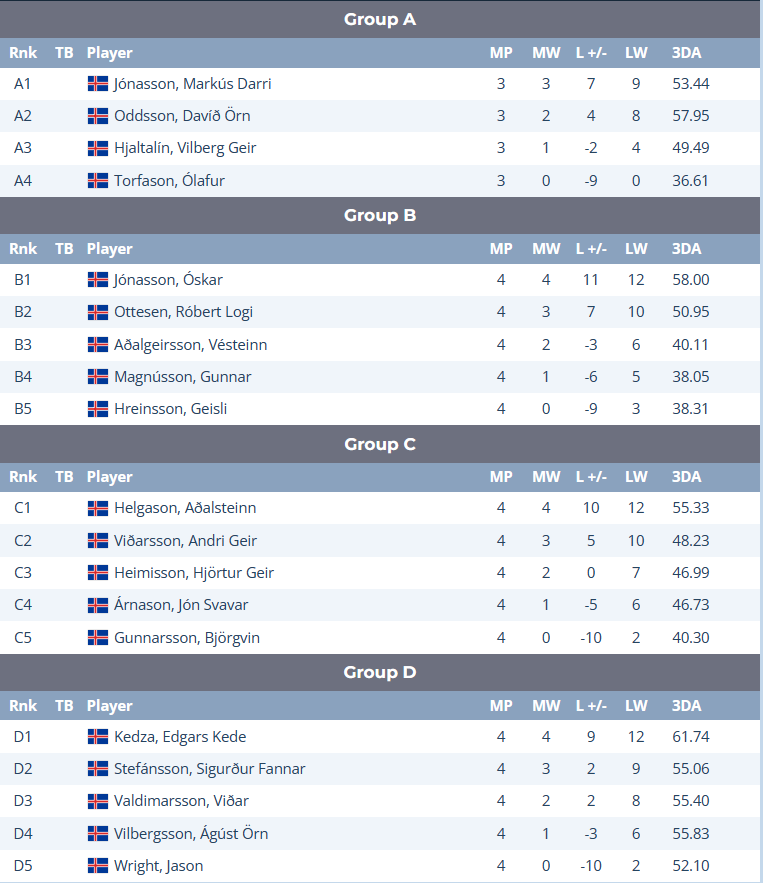Select player Viðarsson, Andri Geir
The height and width of the screenshot is (883, 763).
pyautogui.click(x=185, y=541)
